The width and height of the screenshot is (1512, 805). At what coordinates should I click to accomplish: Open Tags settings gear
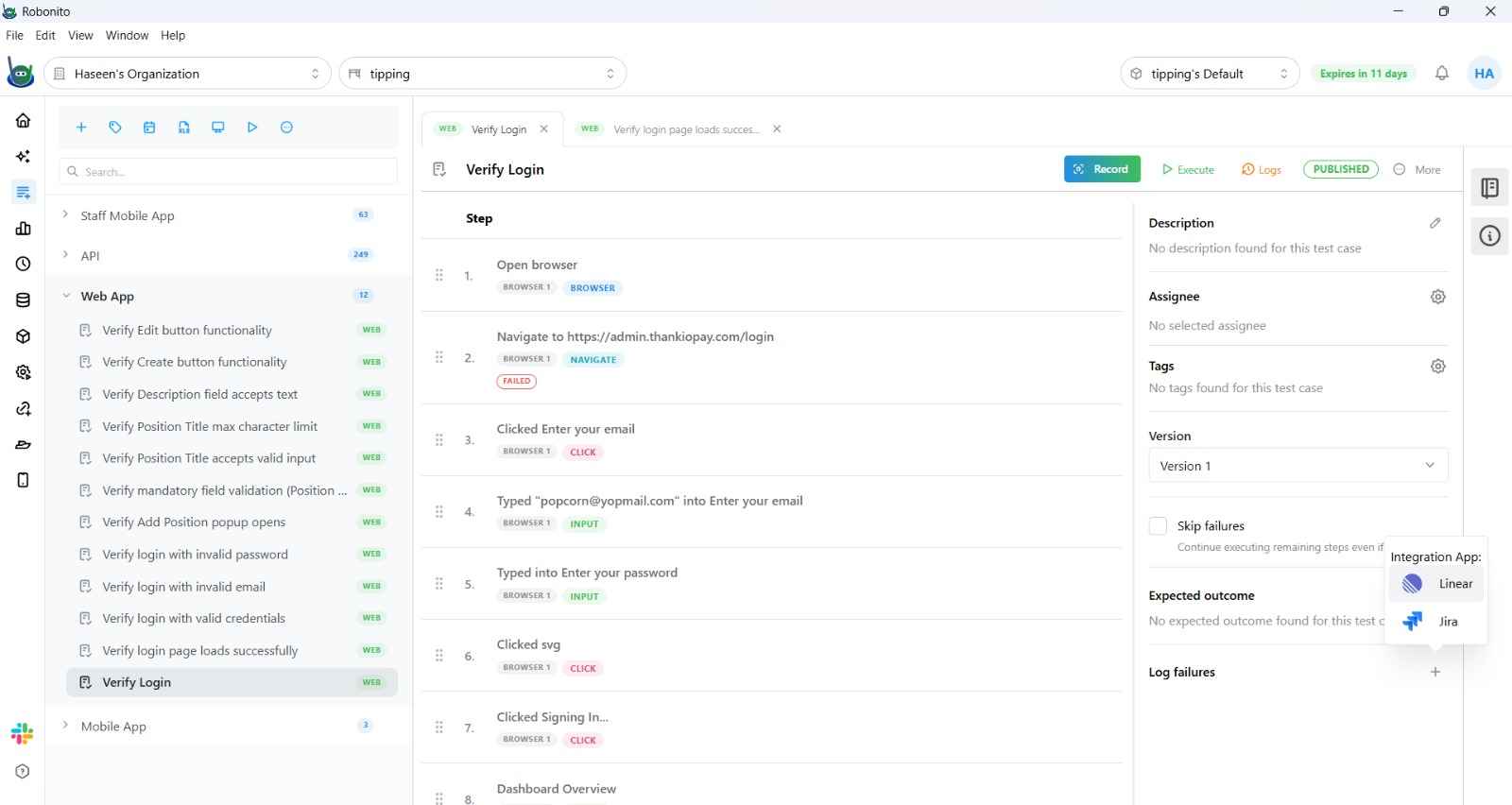1438,366
